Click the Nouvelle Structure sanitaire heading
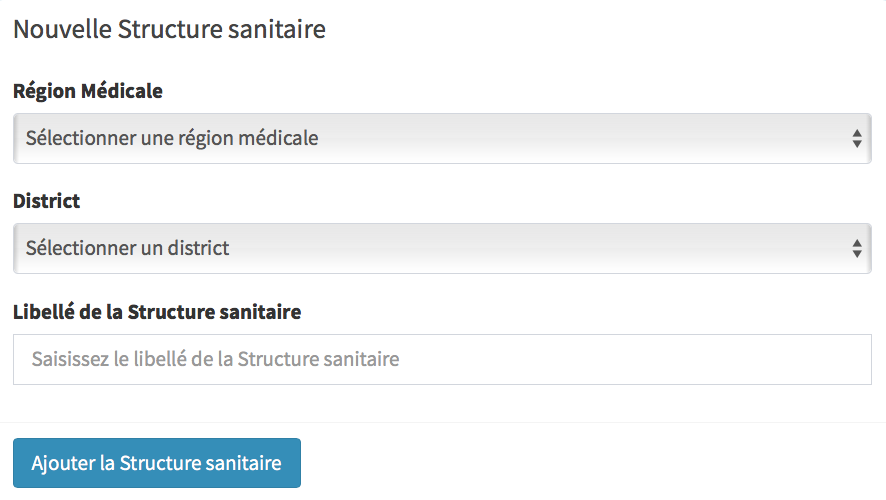886x500 pixels. pos(169,30)
